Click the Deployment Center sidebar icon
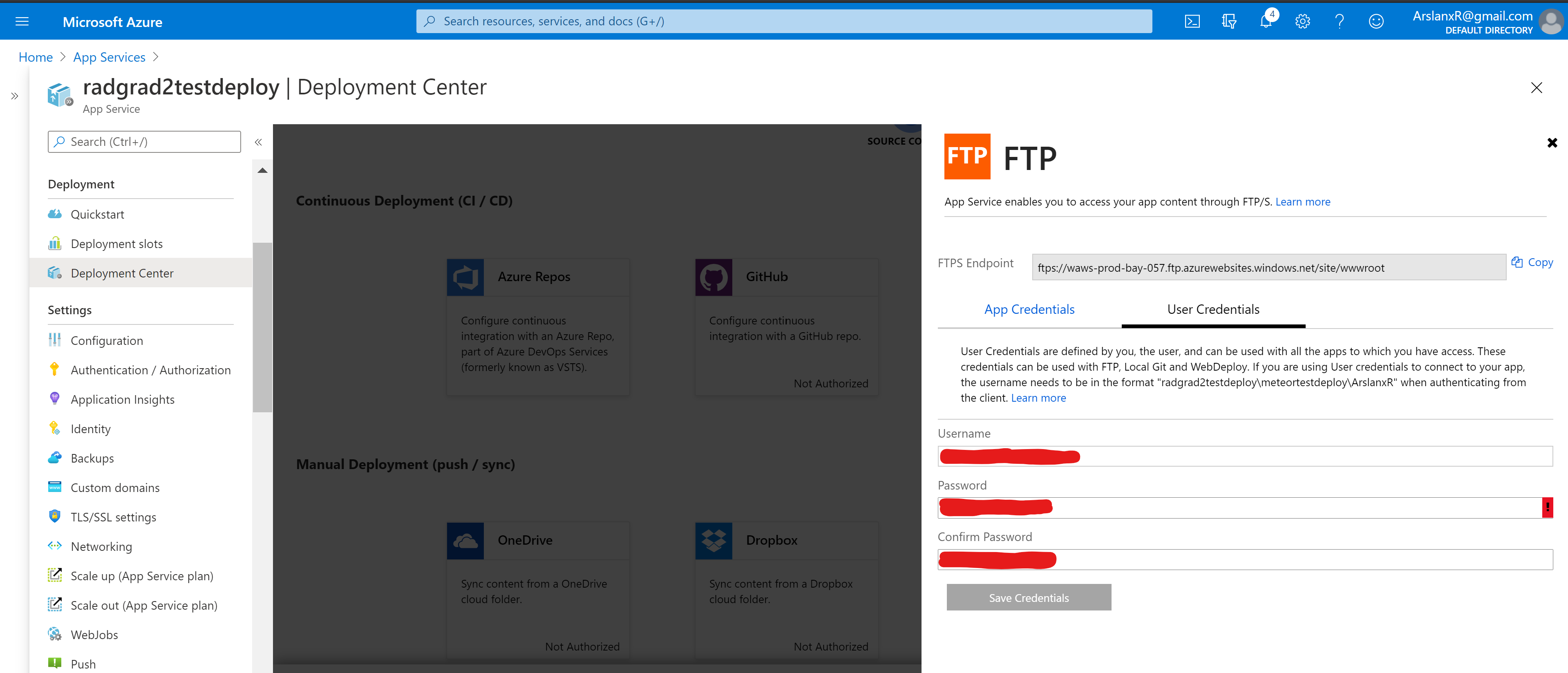This screenshot has height=673, width=1568. 55,273
